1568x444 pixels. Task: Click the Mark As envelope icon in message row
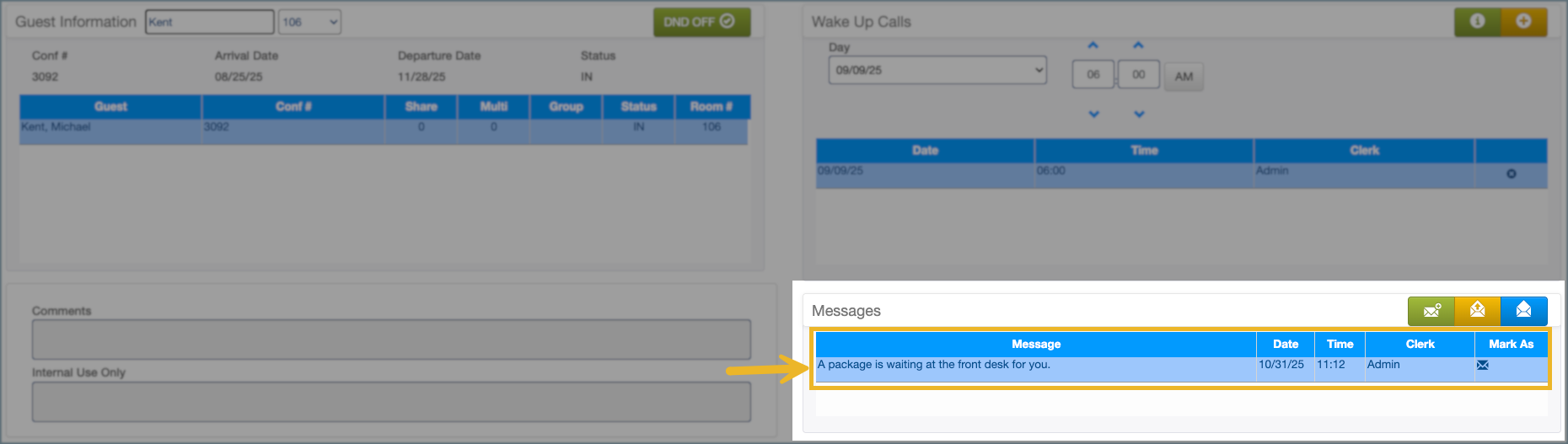(x=1483, y=365)
